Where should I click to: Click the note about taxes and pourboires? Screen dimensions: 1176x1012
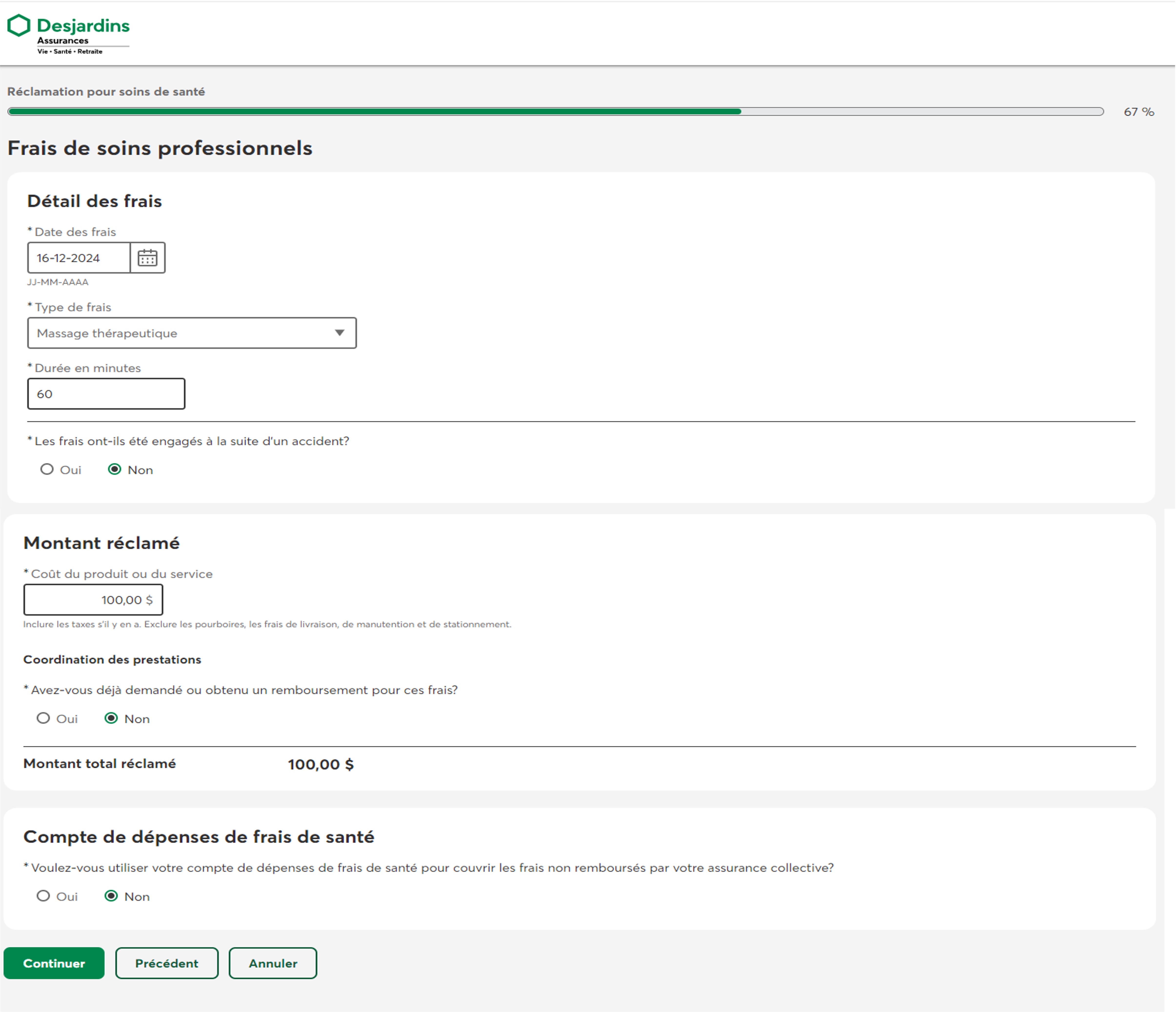pos(267,624)
